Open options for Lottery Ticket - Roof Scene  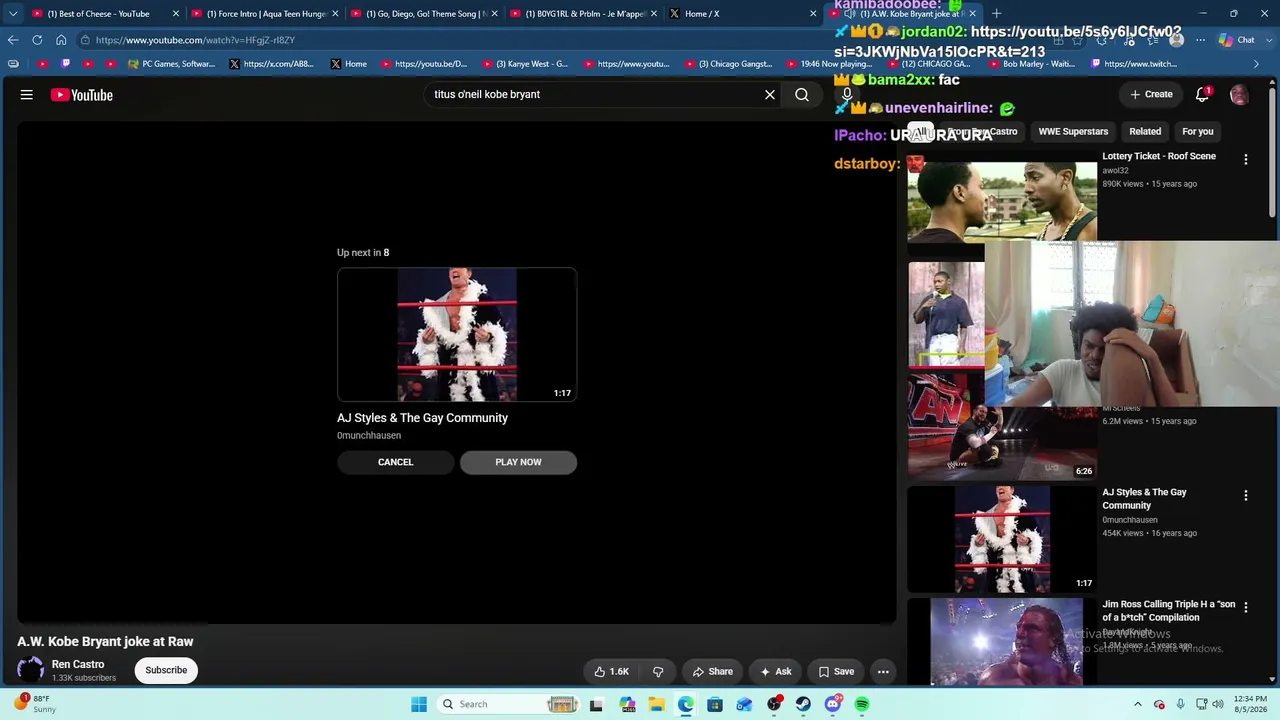pyautogui.click(x=1245, y=160)
